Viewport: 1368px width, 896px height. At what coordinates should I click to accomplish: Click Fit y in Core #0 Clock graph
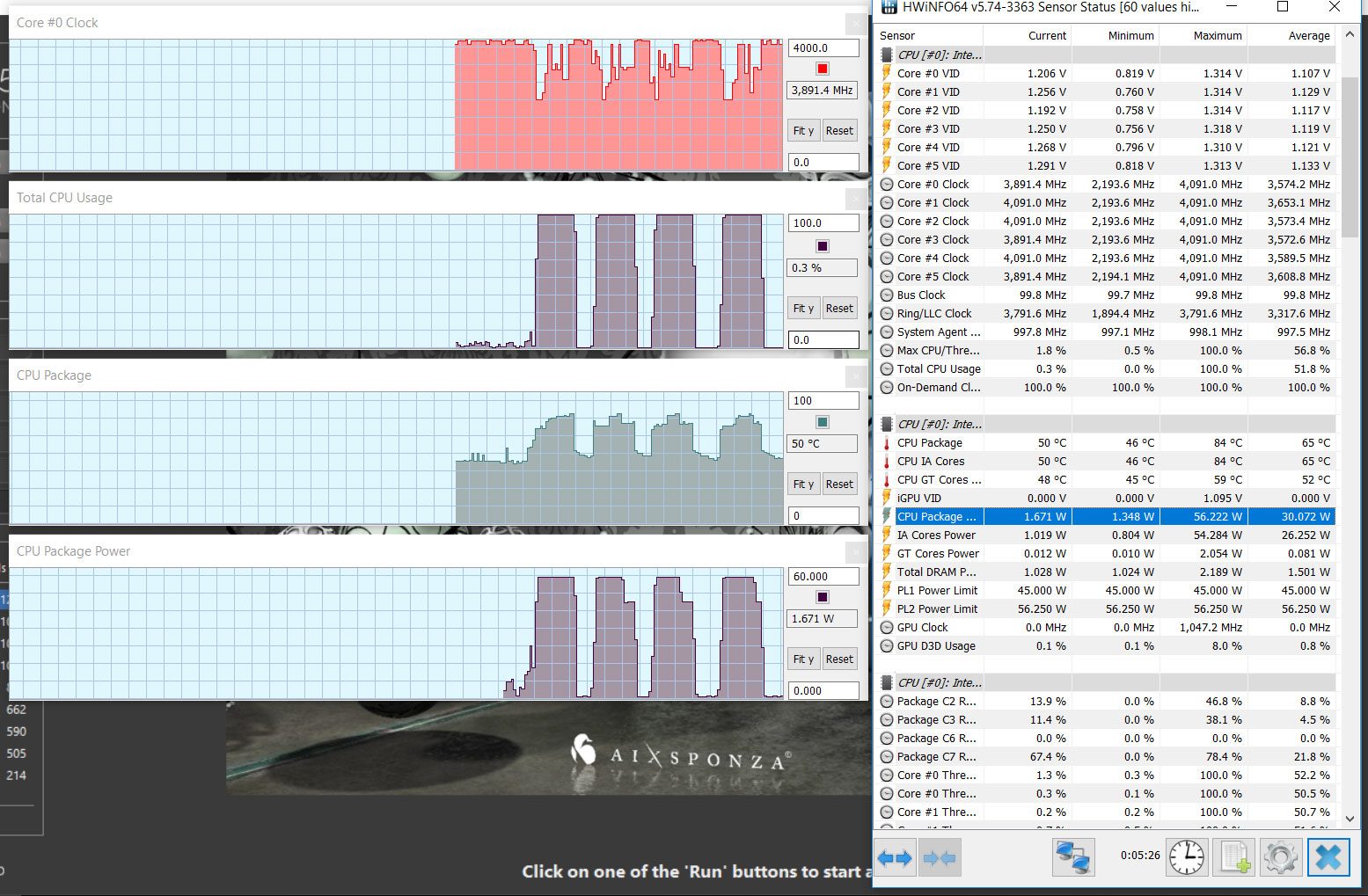(803, 130)
